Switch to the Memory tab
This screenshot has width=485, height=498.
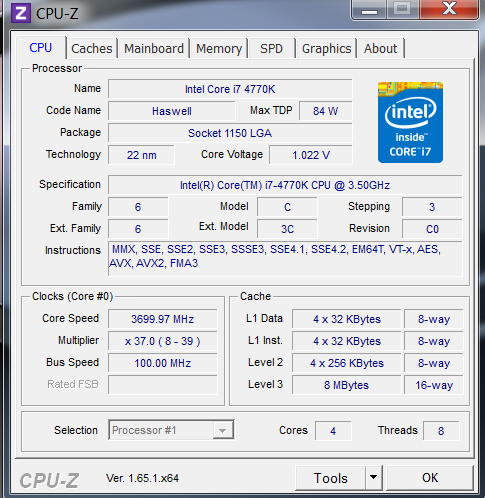219,49
